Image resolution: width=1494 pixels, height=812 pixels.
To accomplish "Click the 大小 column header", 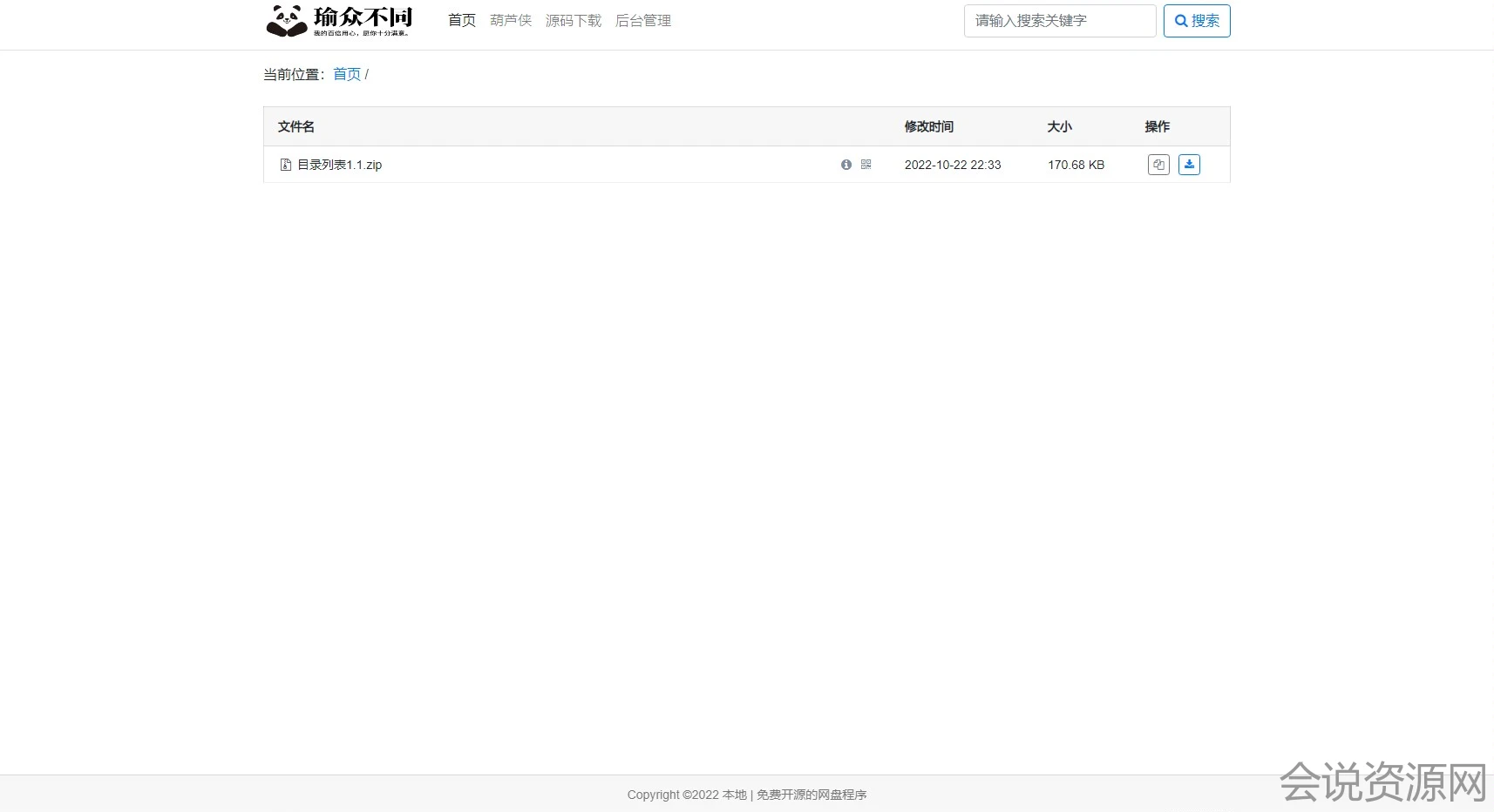I will point(1059,127).
